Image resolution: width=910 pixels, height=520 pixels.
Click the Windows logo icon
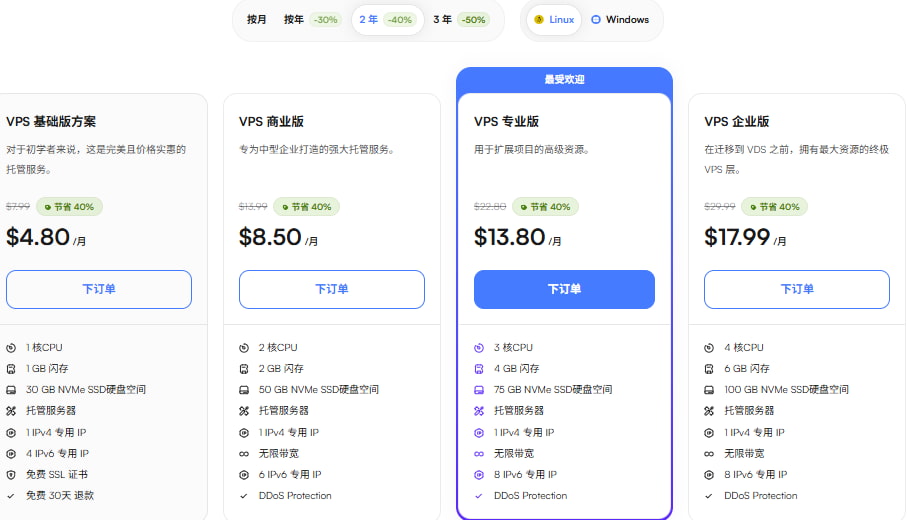595,20
